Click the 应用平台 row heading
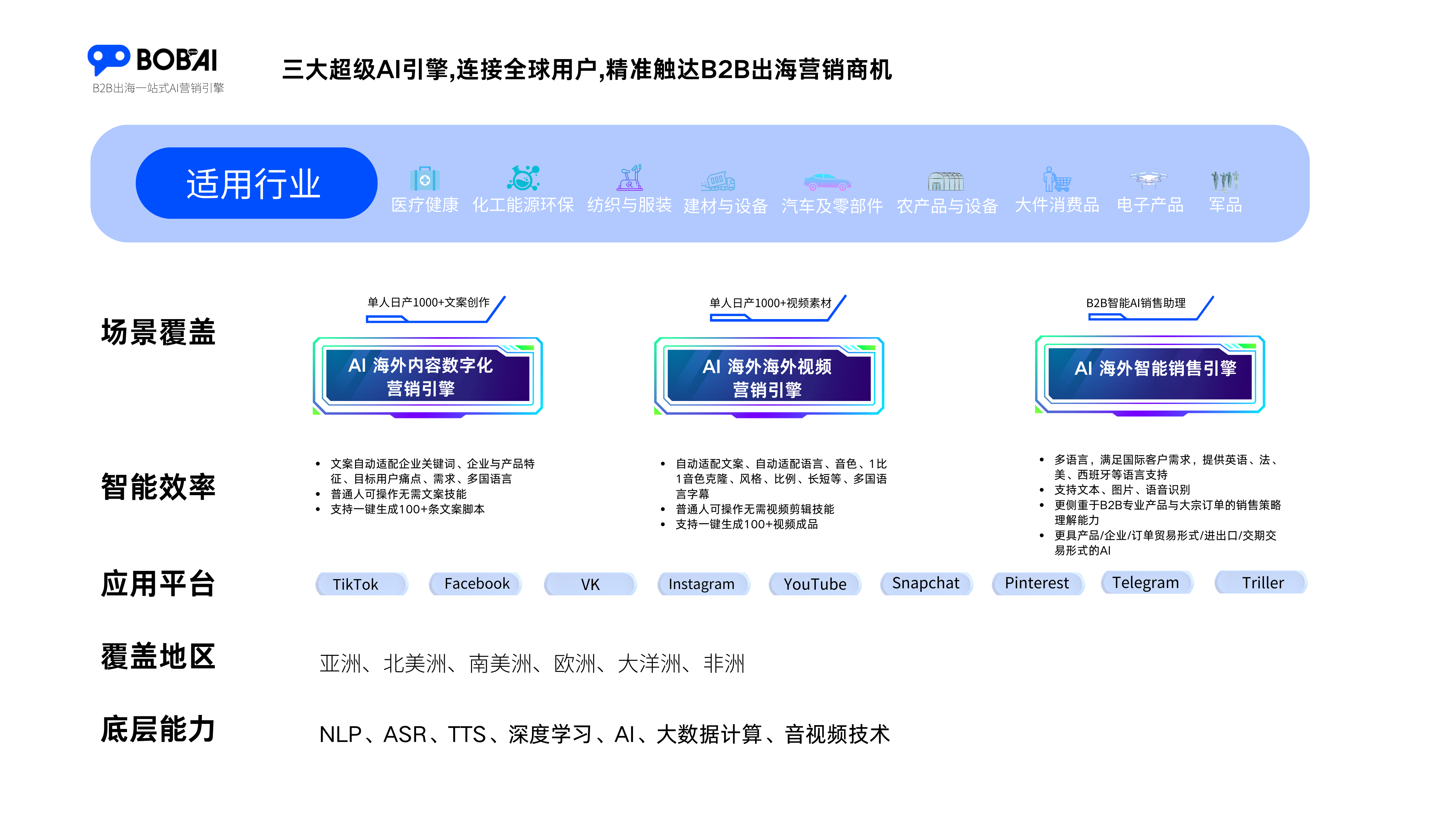 point(158,584)
